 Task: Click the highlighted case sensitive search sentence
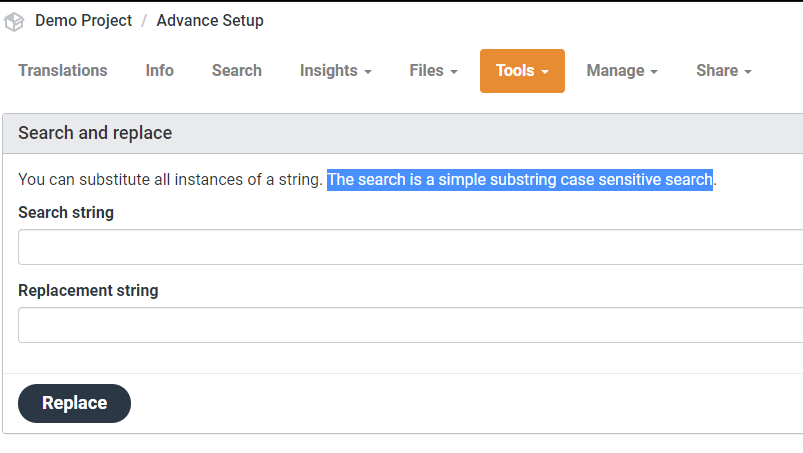coord(519,180)
